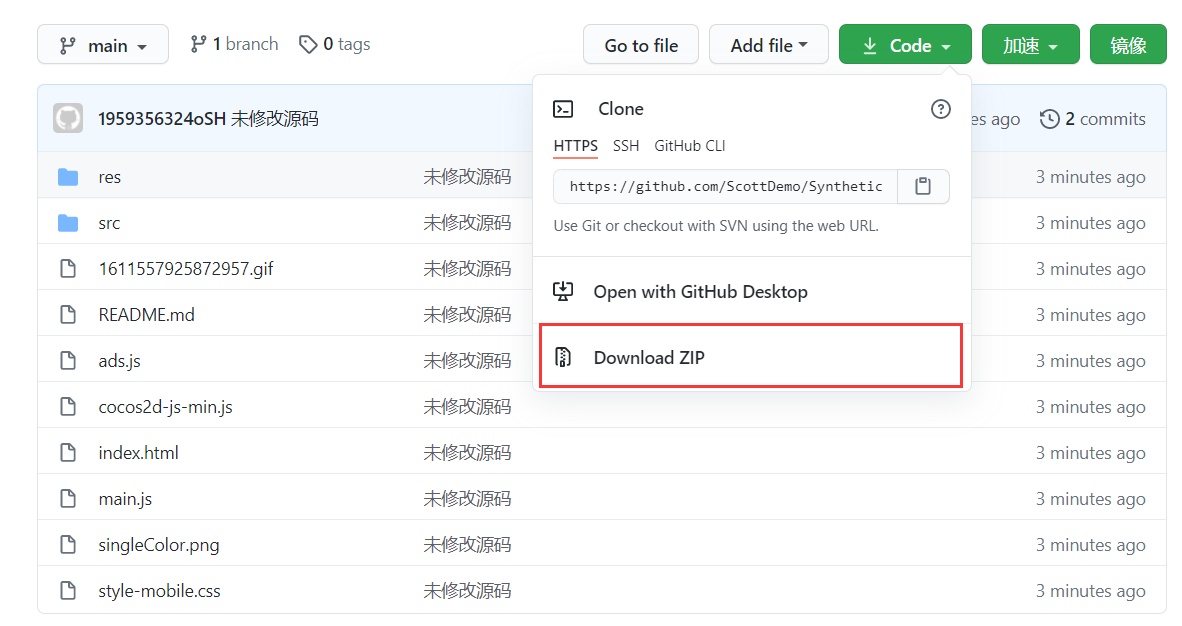
Task: Open singleColor.png file
Action: coord(158,545)
